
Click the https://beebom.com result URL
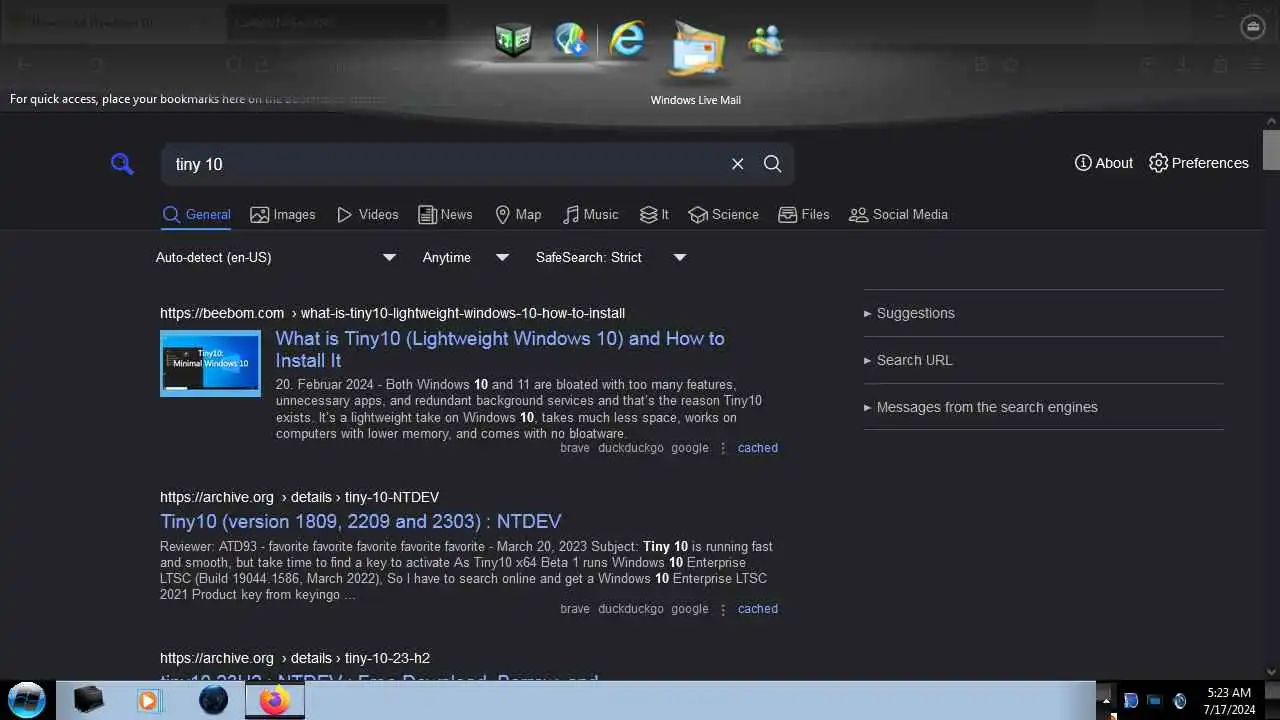(x=392, y=313)
